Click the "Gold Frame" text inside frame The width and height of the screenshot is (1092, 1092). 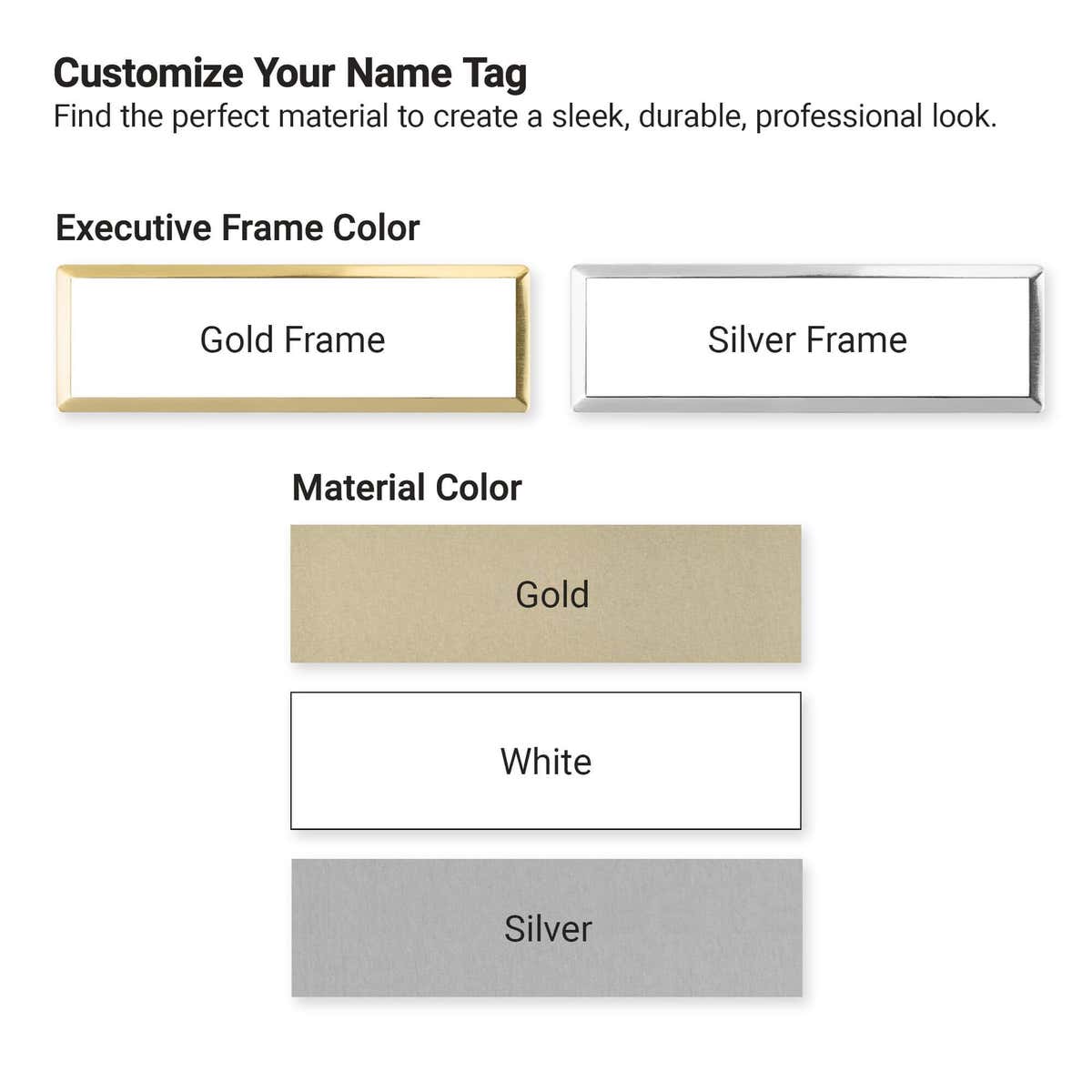pos(292,339)
